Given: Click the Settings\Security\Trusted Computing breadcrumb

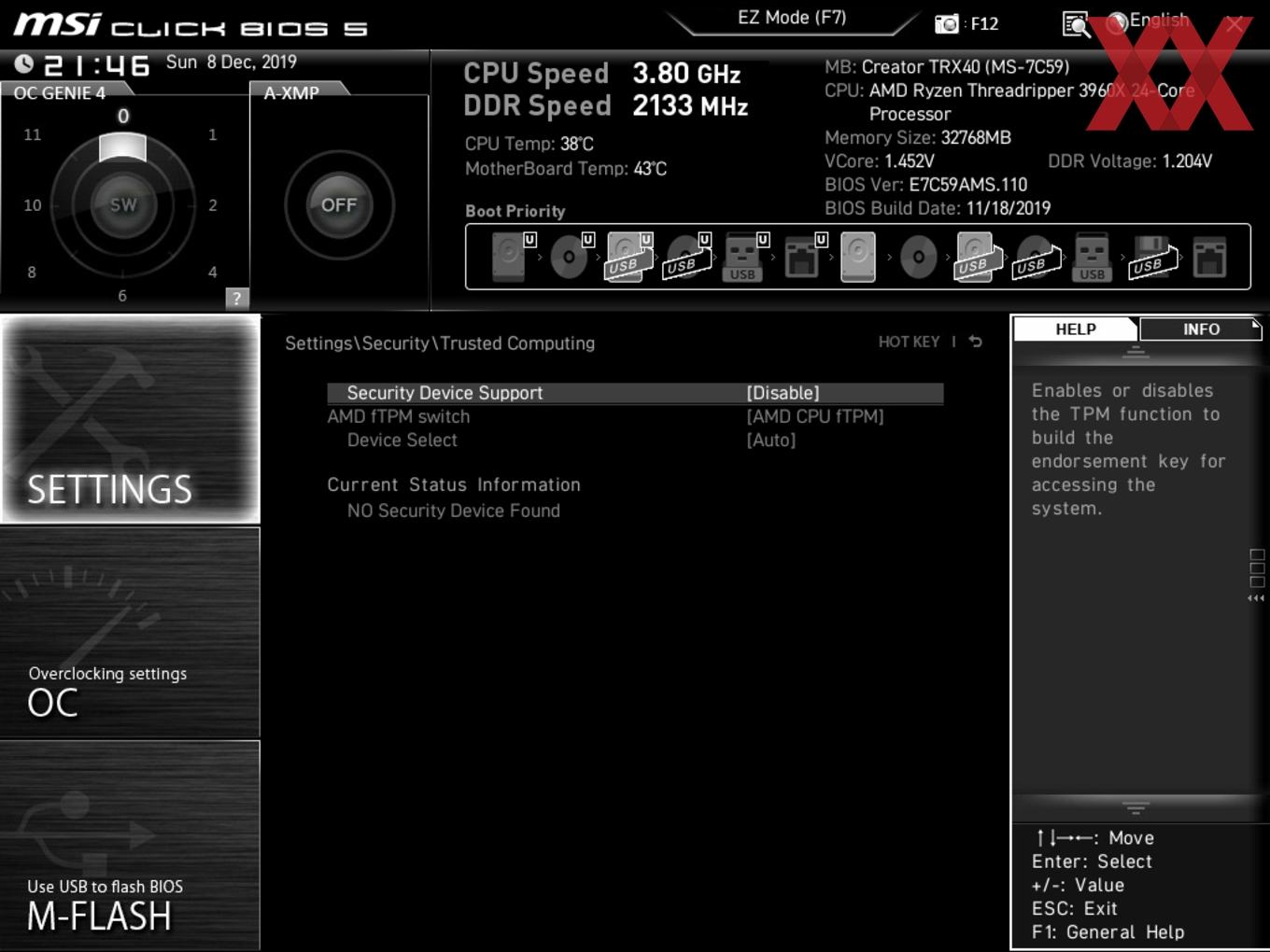Looking at the screenshot, I should tap(440, 343).
